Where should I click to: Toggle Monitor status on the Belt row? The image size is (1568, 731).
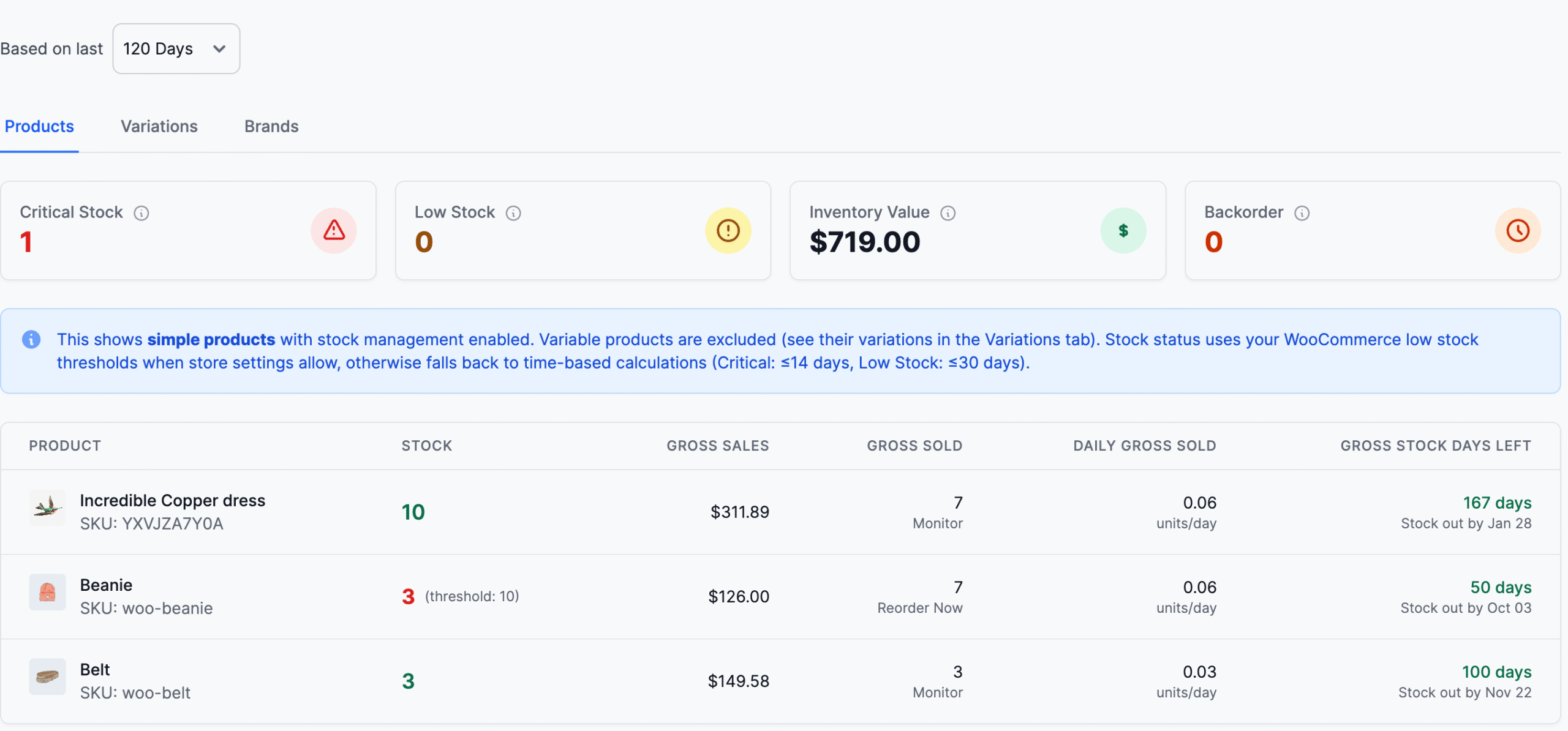coord(937,692)
